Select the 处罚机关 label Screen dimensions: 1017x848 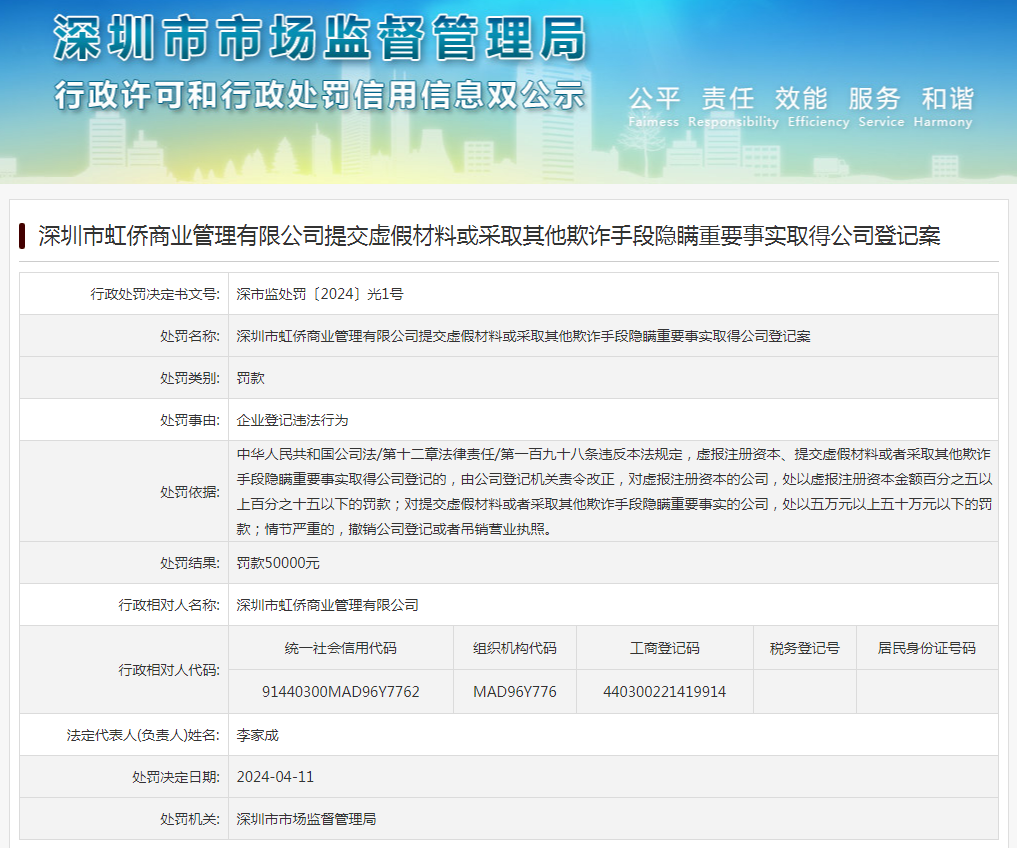[189, 819]
